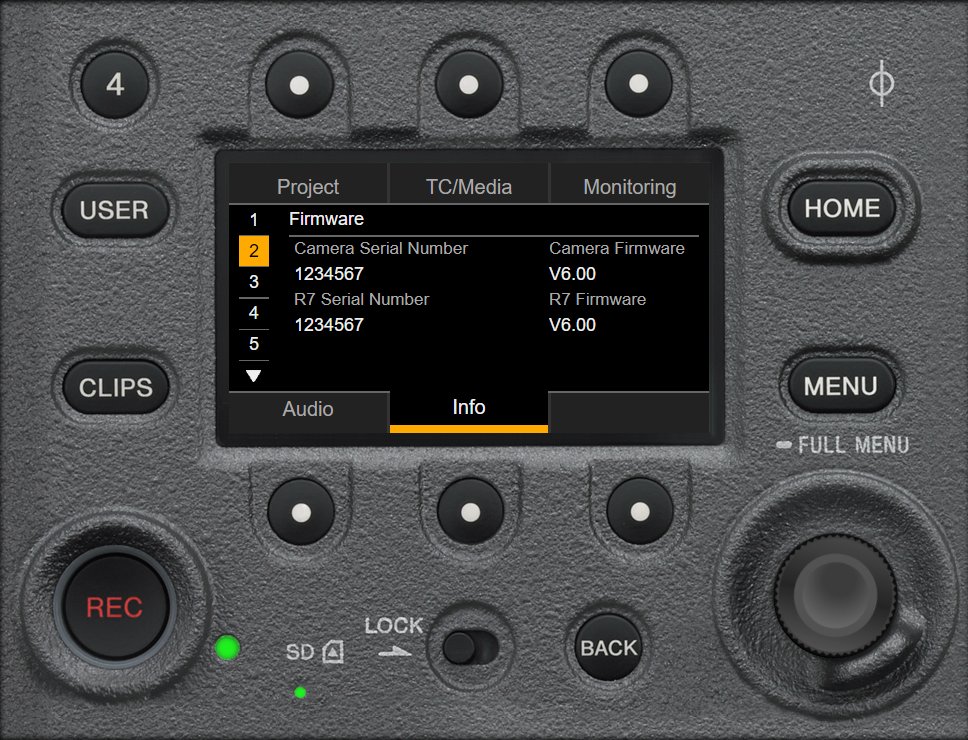Open the Monitoring tab
Image resolution: width=968 pixels, height=740 pixels.
click(x=630, y=186)
